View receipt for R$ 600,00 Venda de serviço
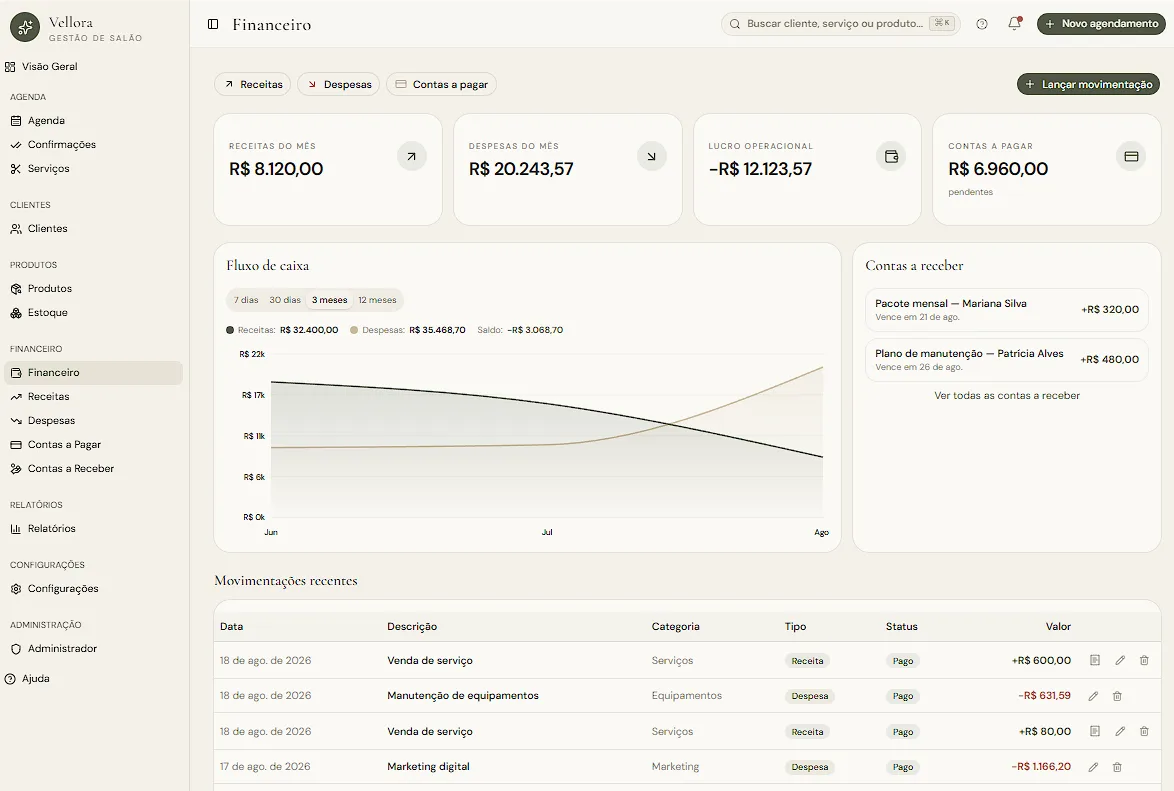 (1095, 660)
